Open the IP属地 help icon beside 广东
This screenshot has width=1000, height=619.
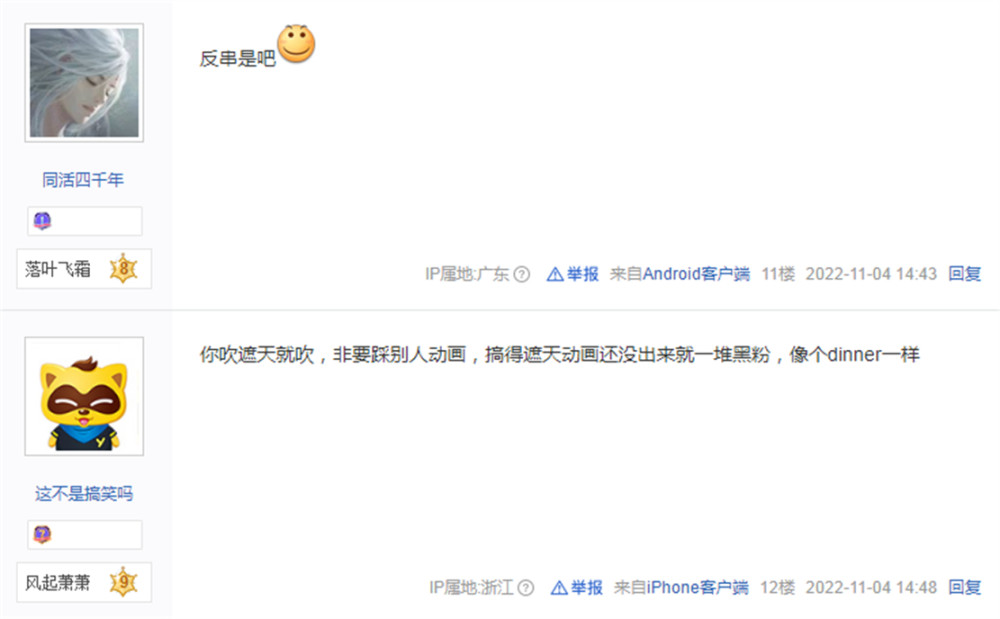(x=522, y=274)
